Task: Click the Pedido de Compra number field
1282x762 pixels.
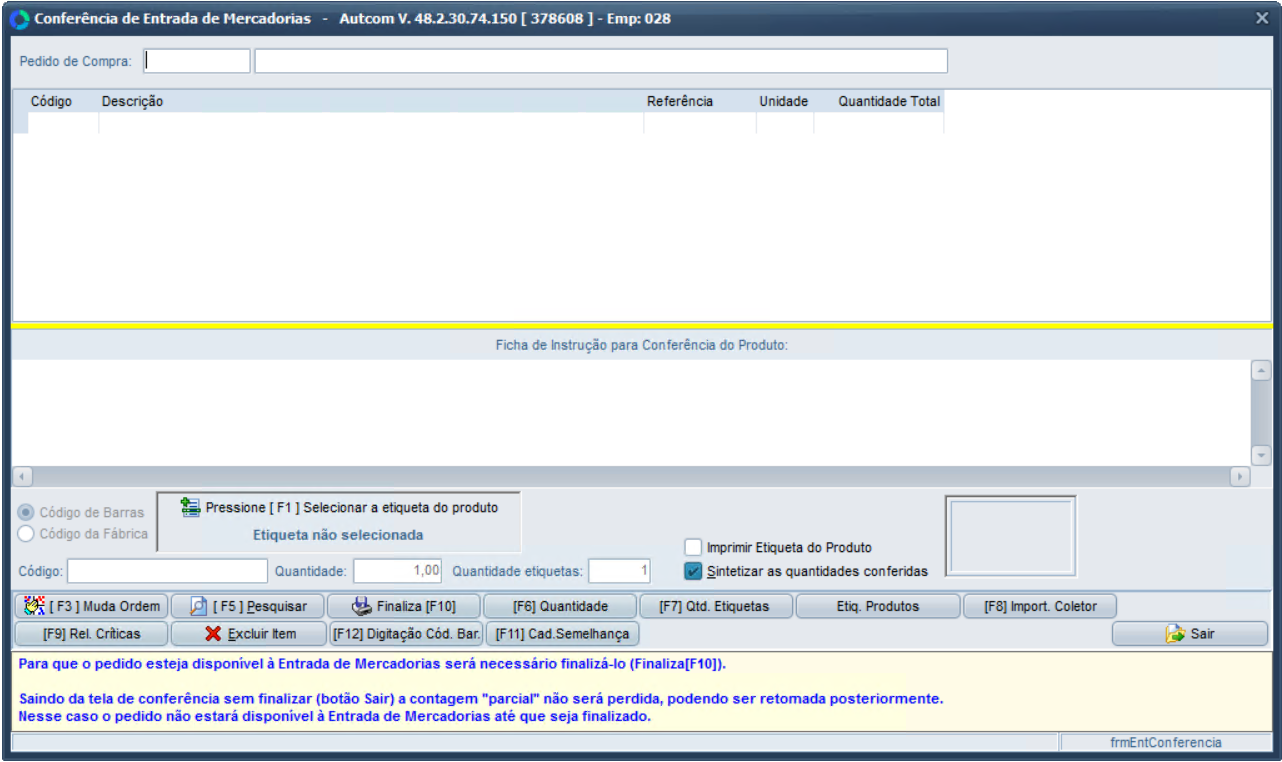Action: tap(197, 61)
